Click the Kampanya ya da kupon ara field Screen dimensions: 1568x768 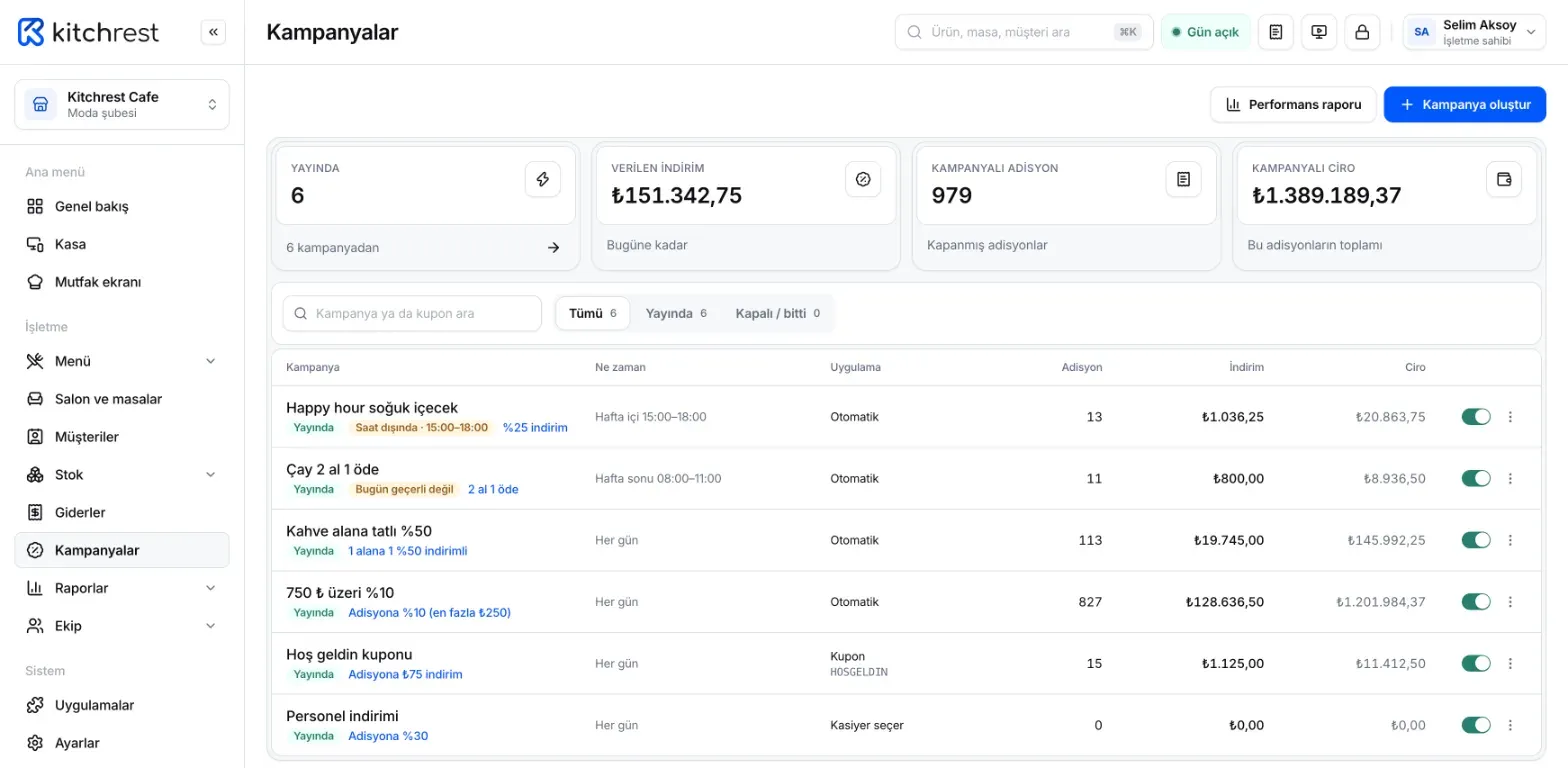pos(412,313)
